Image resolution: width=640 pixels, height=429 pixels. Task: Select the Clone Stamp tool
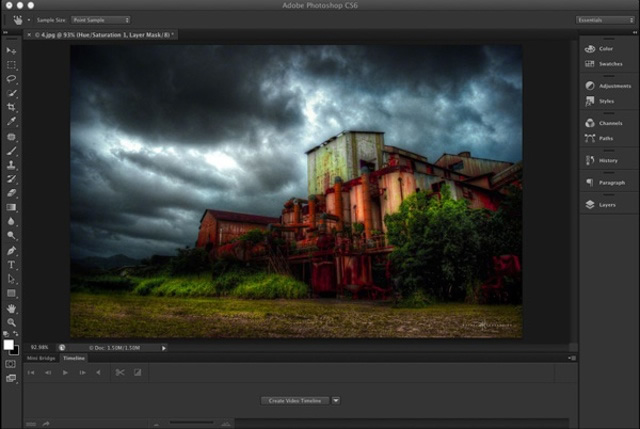(x=11, y=164)
